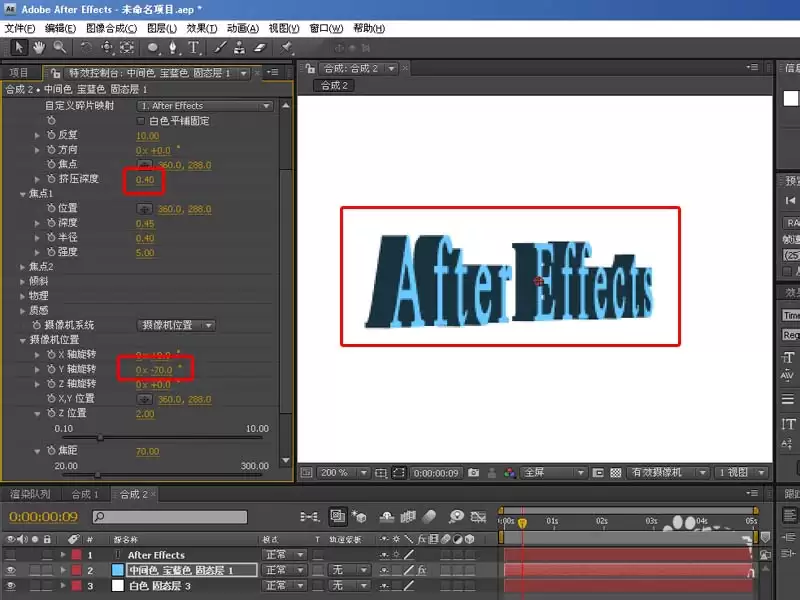This screenshot has height=600, width=800.
Task: Toggle visibility of 白色 固态层 3 layer
Action: 10,586
